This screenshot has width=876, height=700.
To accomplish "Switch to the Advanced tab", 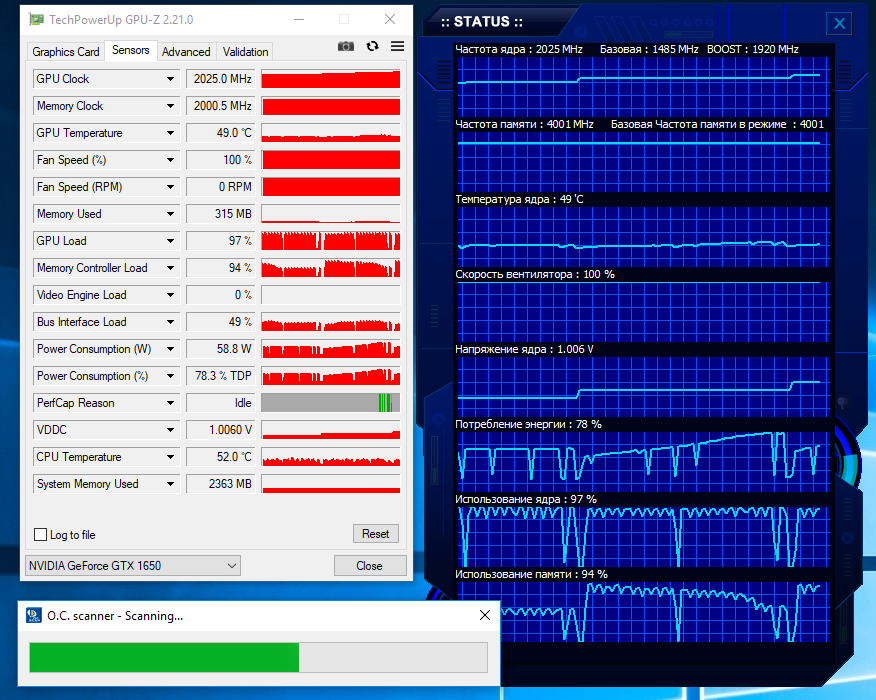I will (x=186, y=52).
